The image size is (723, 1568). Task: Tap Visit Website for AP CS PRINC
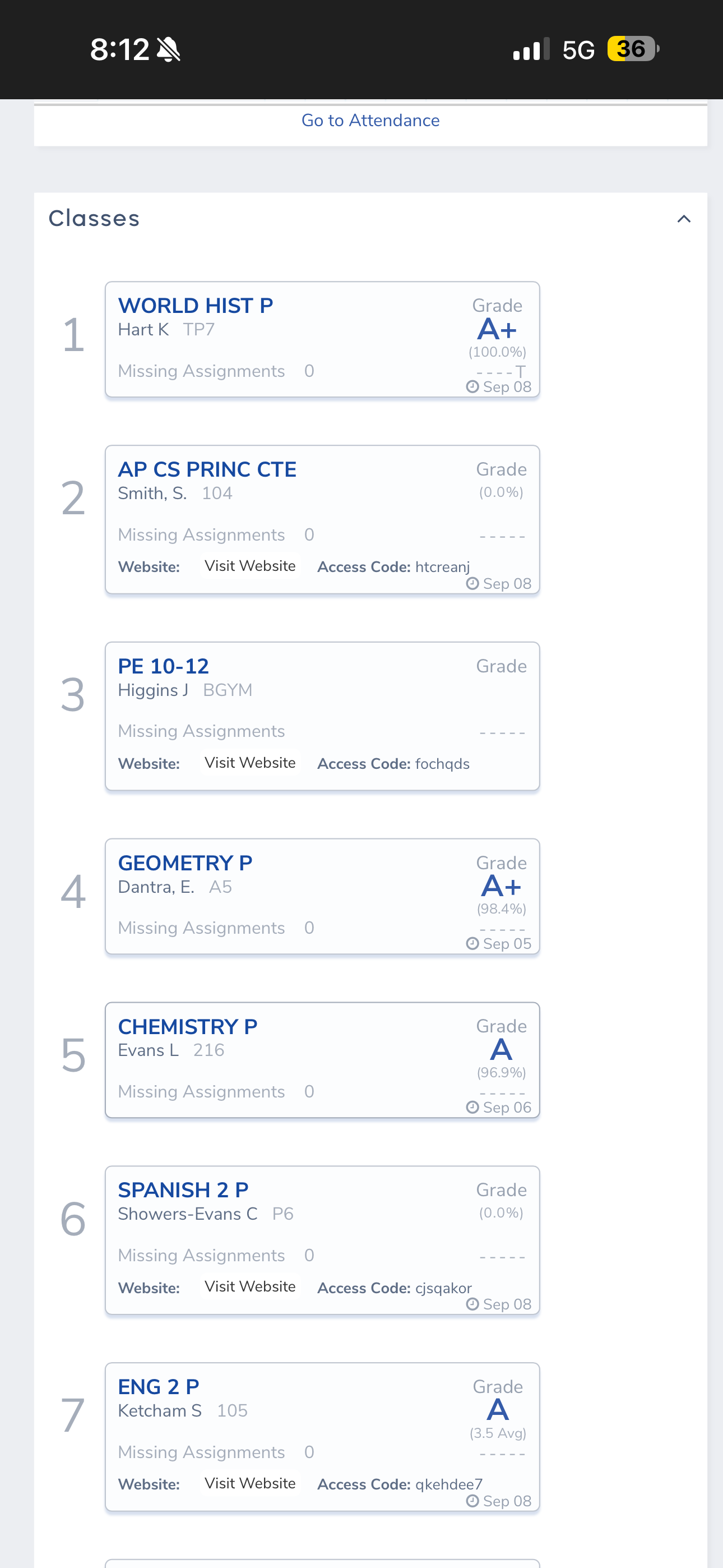[x=249, y=566]
